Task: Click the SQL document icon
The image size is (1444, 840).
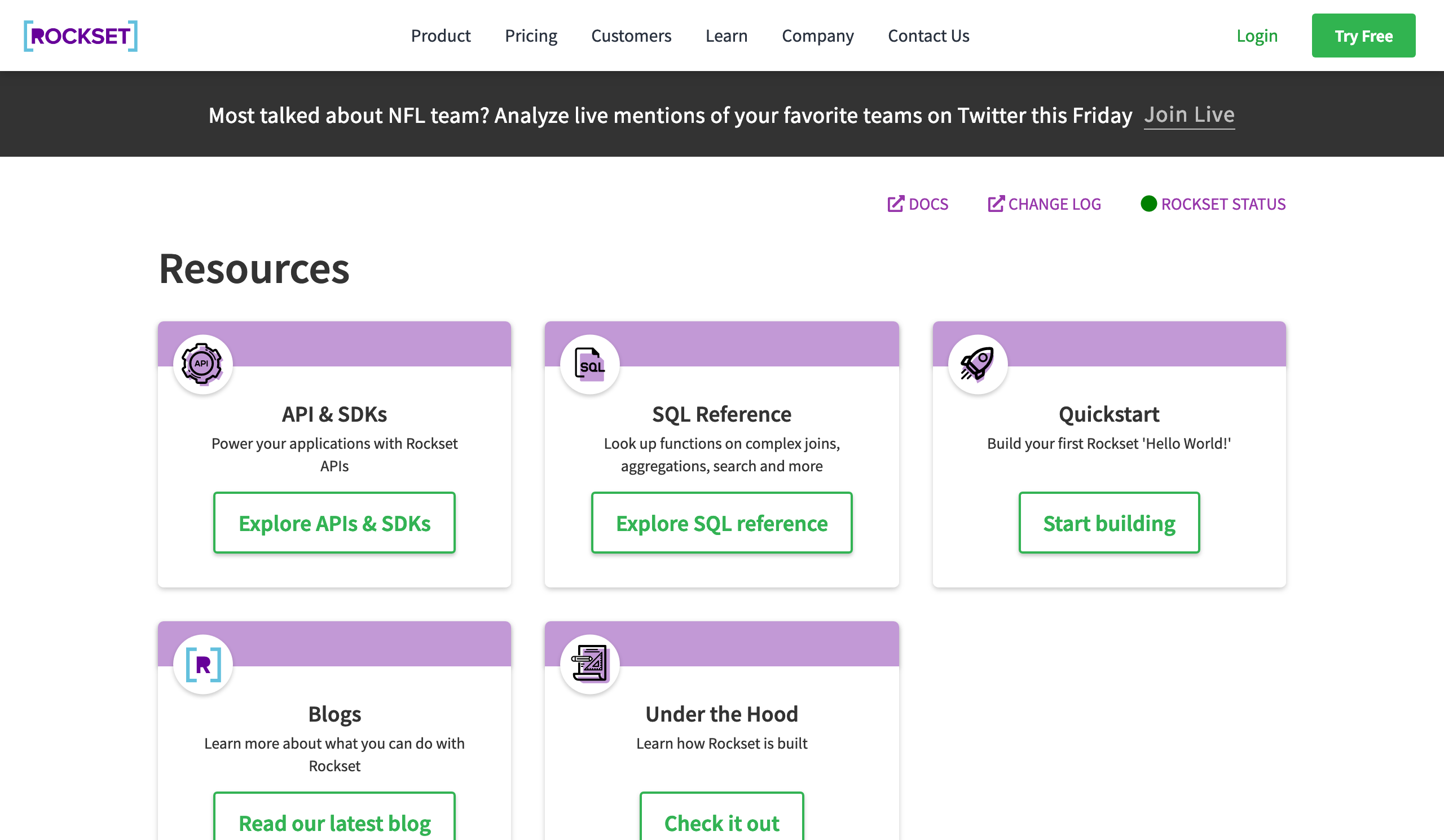Action: click(589, 364)
